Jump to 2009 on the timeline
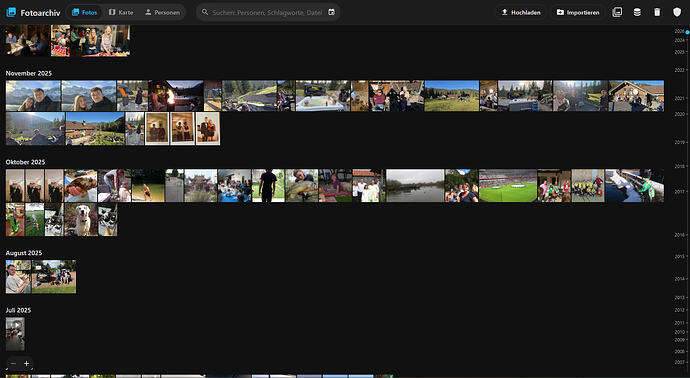This screenshot has height=378, width=690. (679, 340)
